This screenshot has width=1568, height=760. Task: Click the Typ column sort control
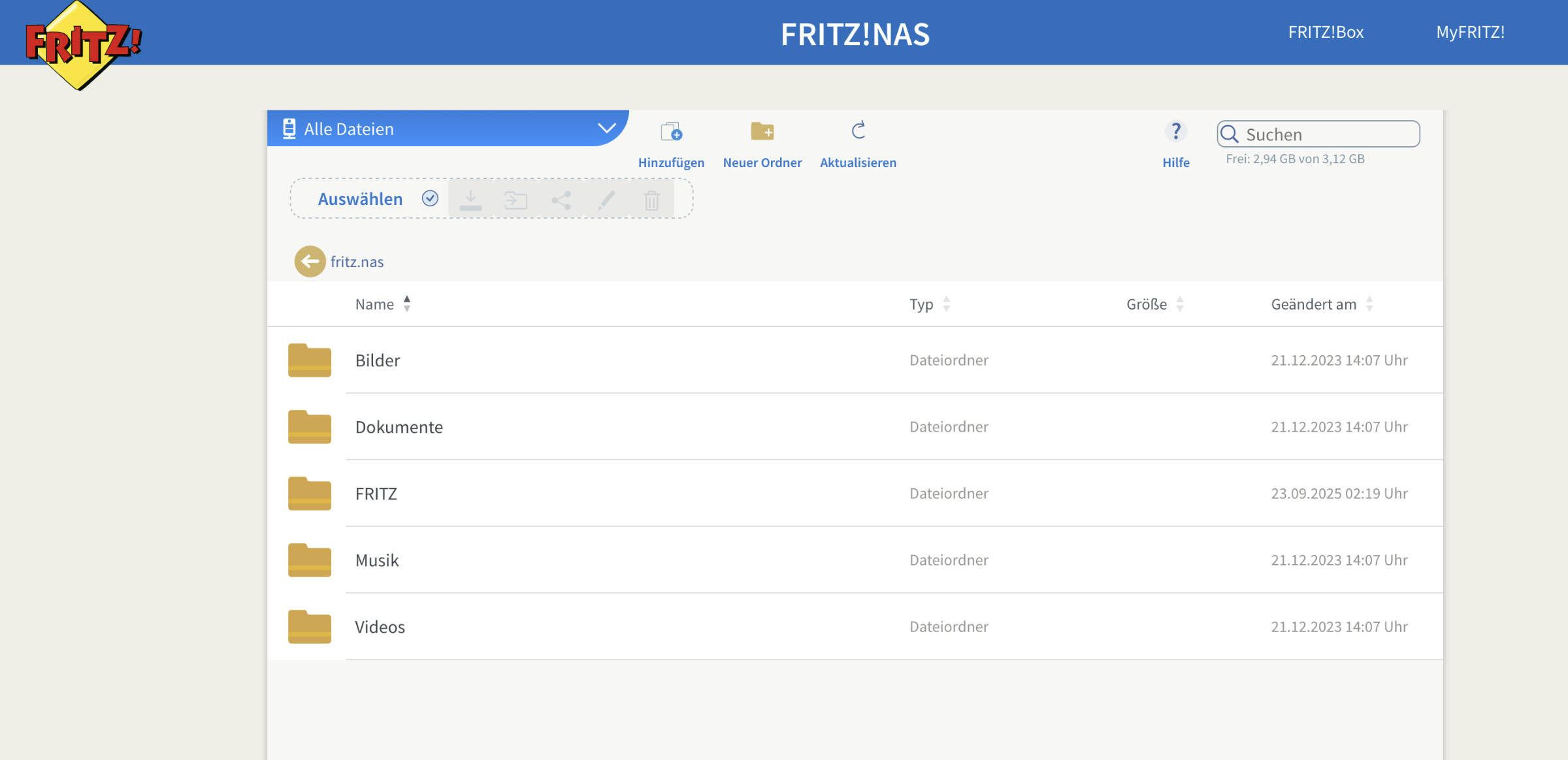point(947,304)
